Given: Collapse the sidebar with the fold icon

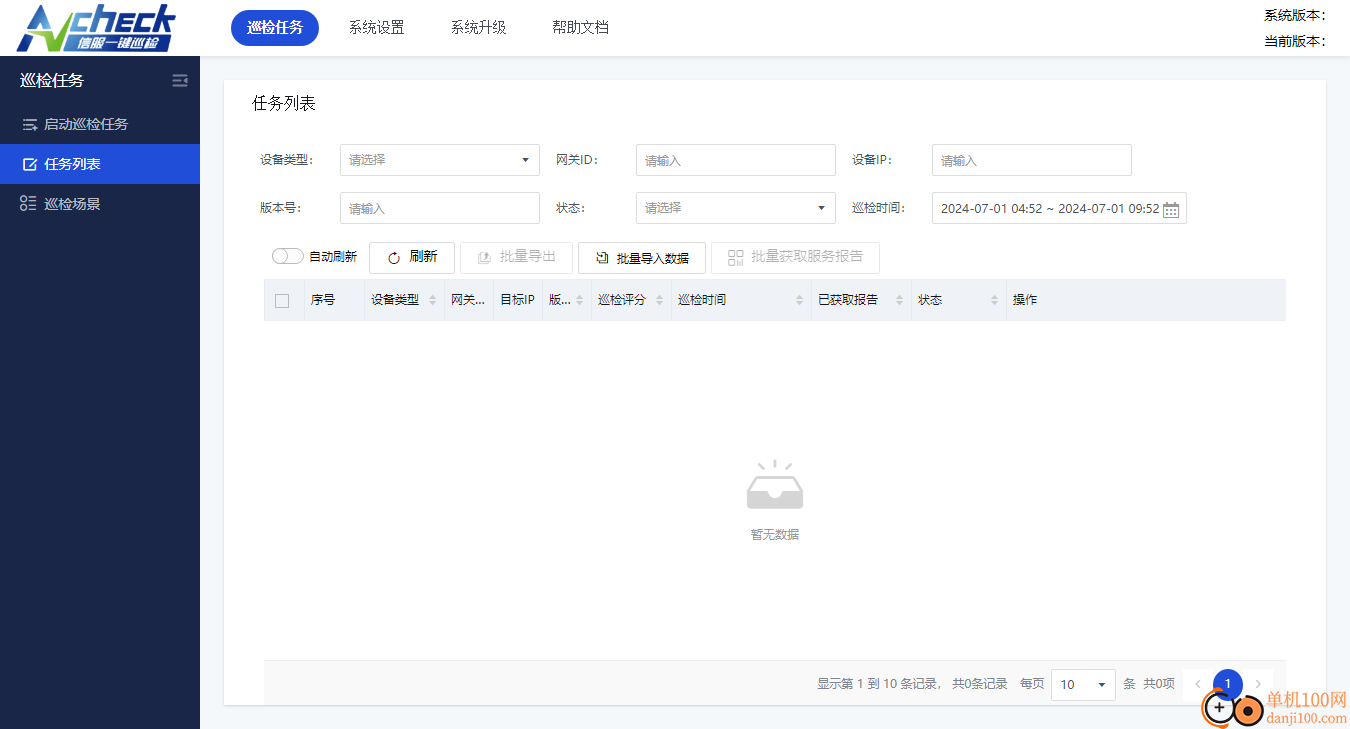Looking at the screenshot, I should pos(180,81).
